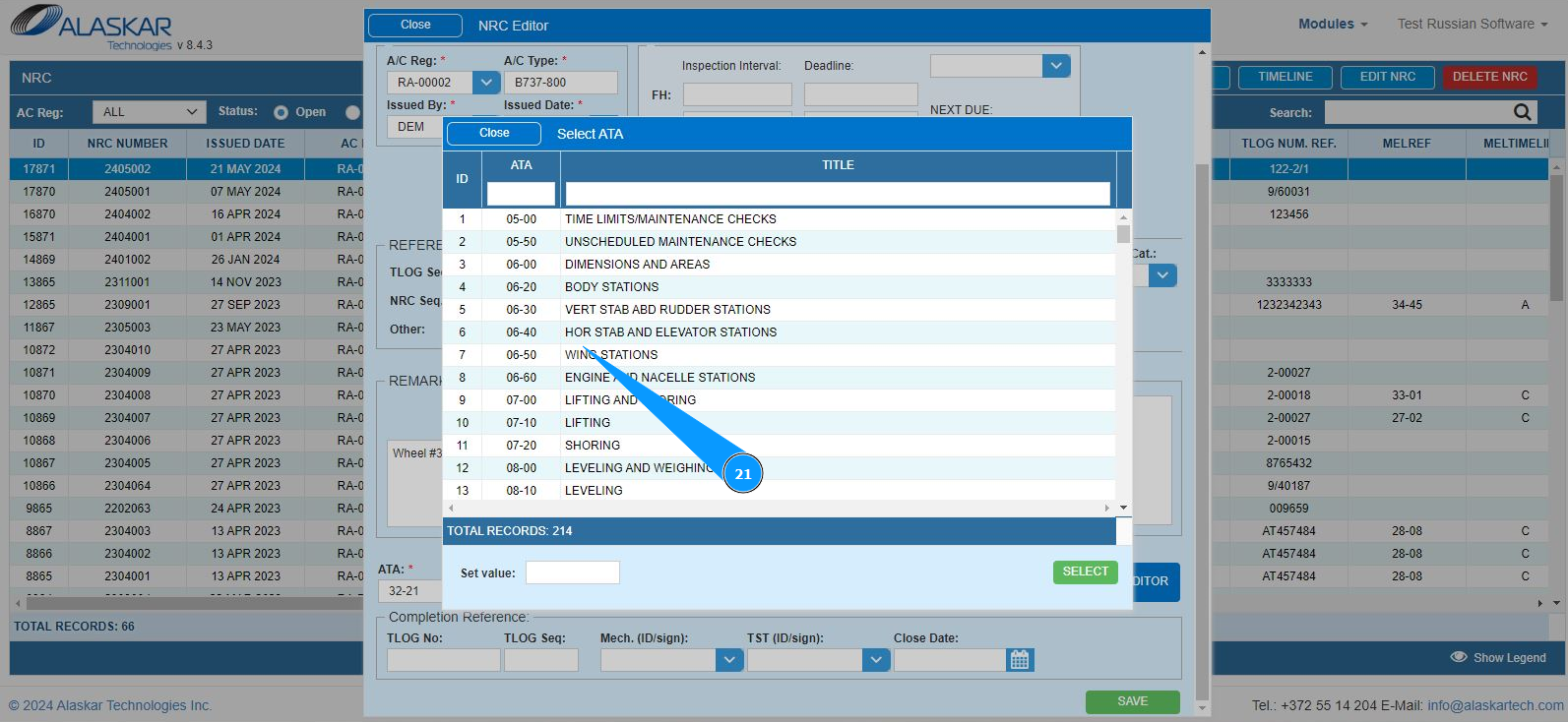This screenshot has width=1568, height=722.
Task: Sort NRC table by MELREF column header
Action: pyautogui.click(x=1407, y=144)
